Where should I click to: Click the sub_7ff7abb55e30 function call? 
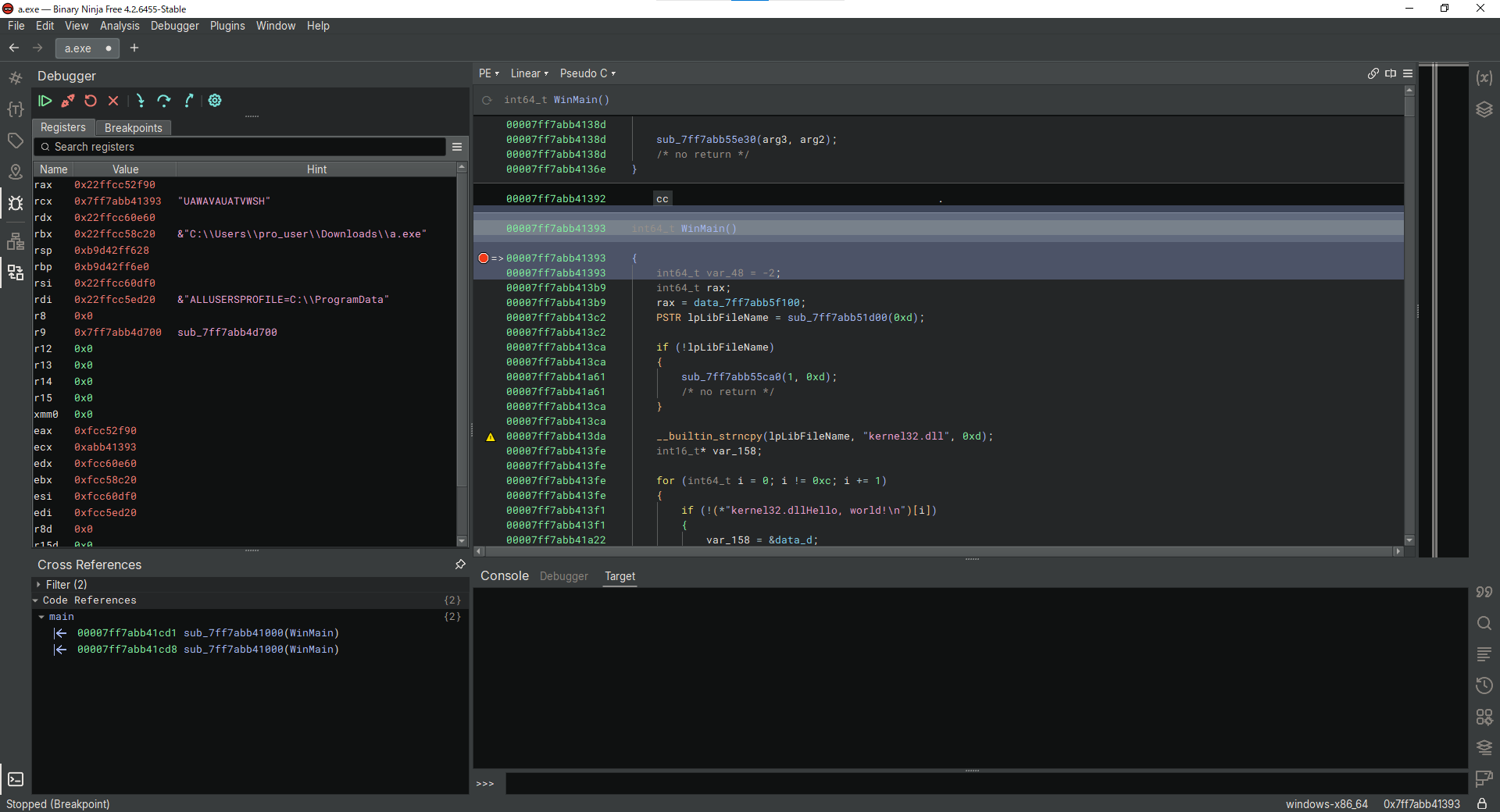click(706, 140)
